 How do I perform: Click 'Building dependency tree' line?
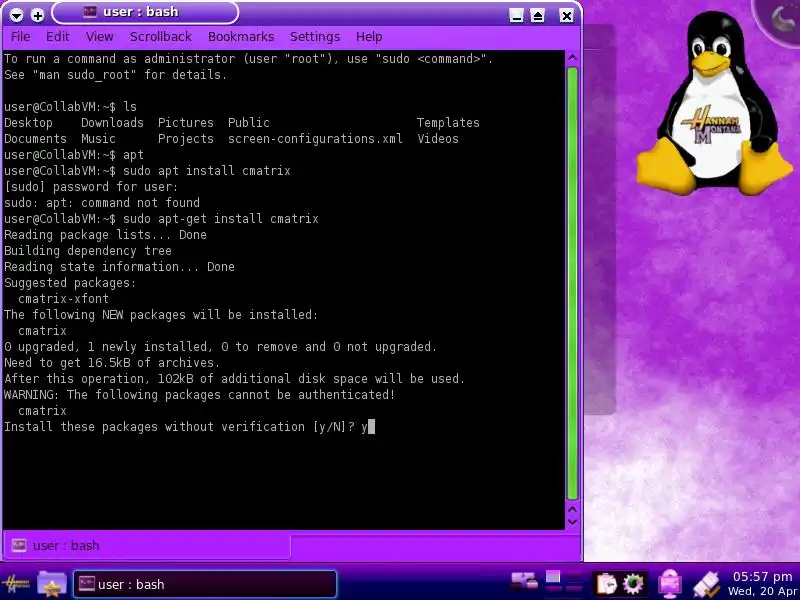[x=88, y=251]
